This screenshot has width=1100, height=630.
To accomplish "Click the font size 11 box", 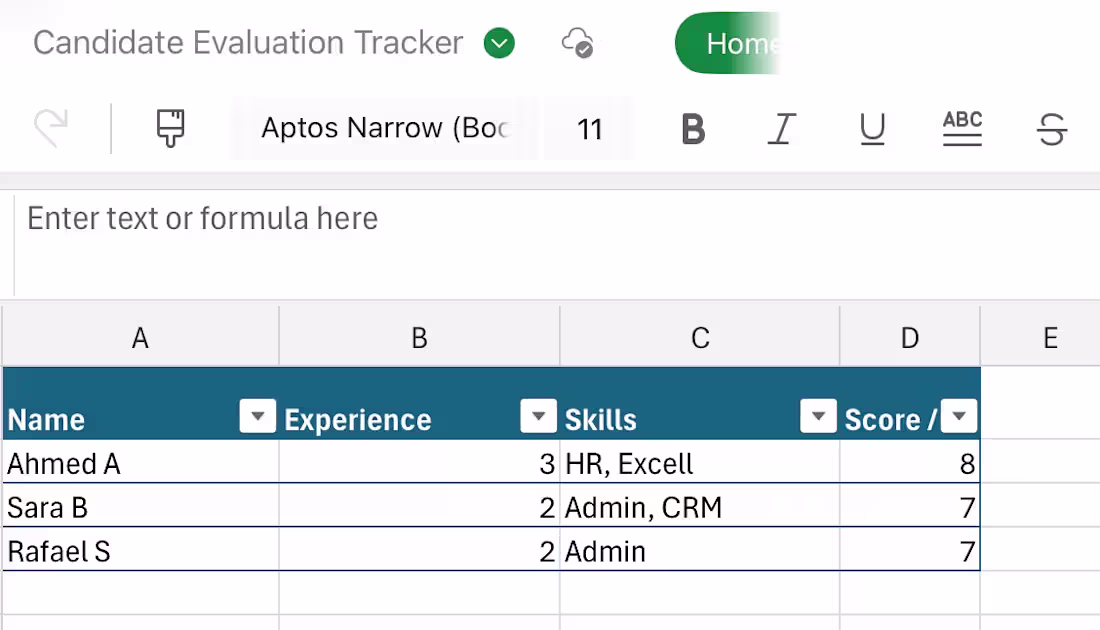I will coord(589,129).
